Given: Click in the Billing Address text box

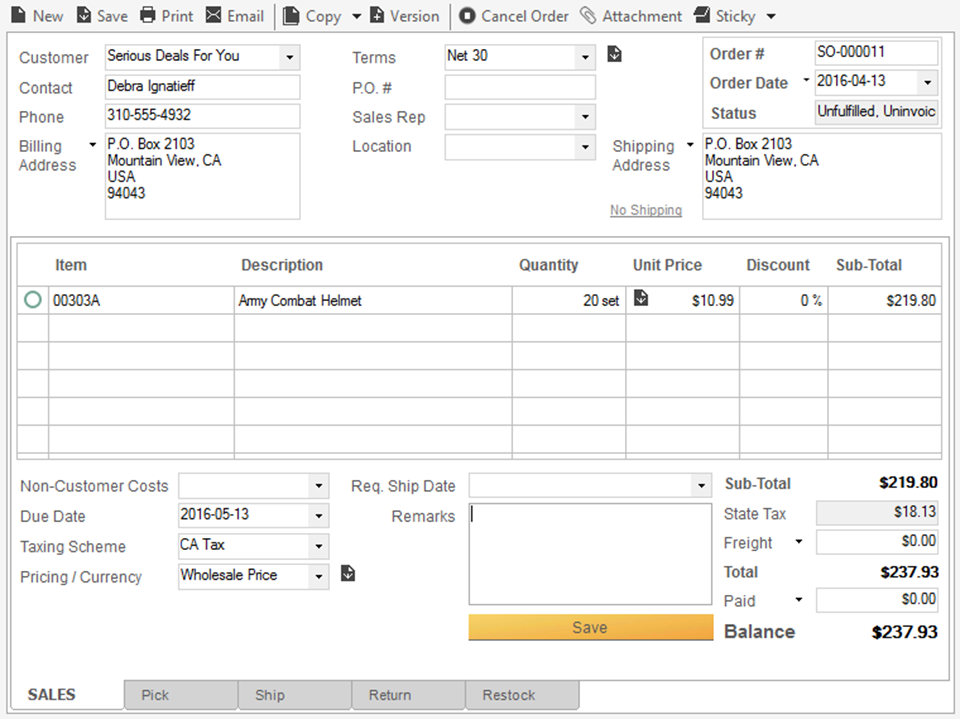Looking at the screenshot, I should point(202,176).
